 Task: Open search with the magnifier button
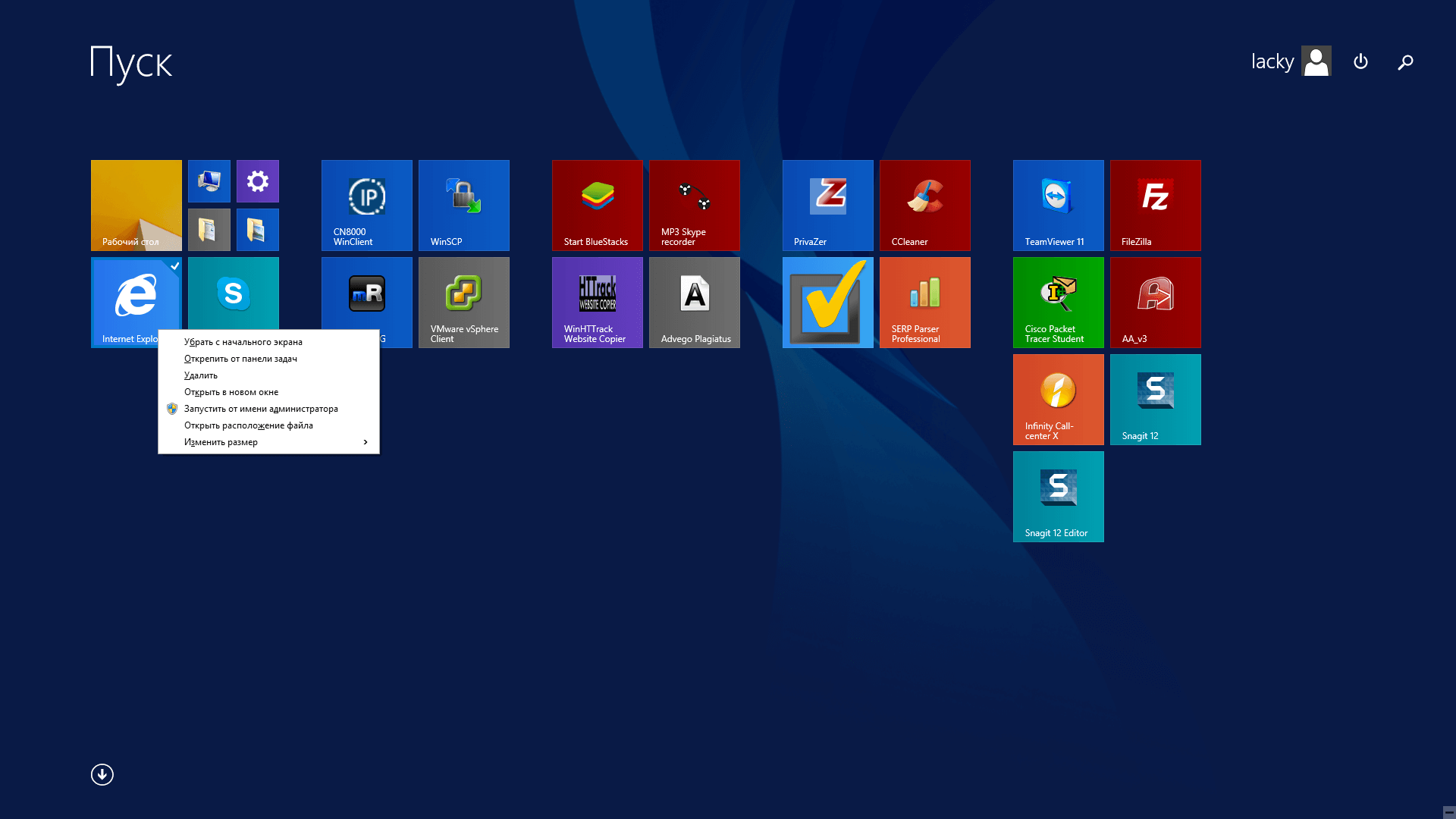1405,62
